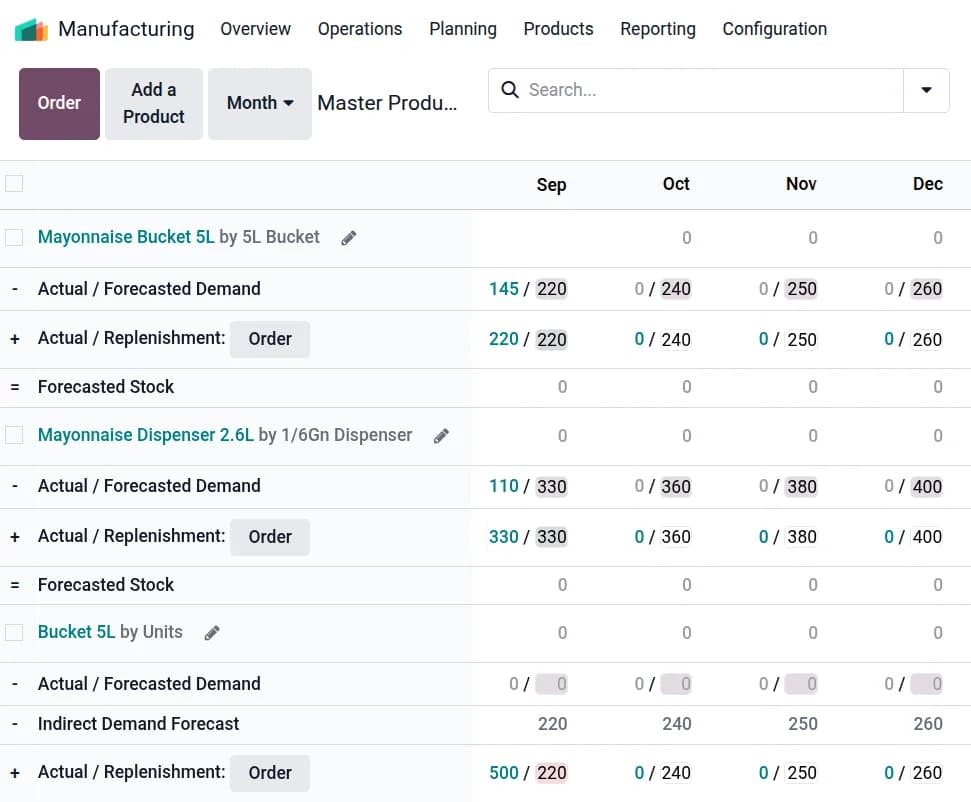Viewport: 971px width, 802px height.
Task: Expand the search options dropdown arrow
Action: coord(926,90)
